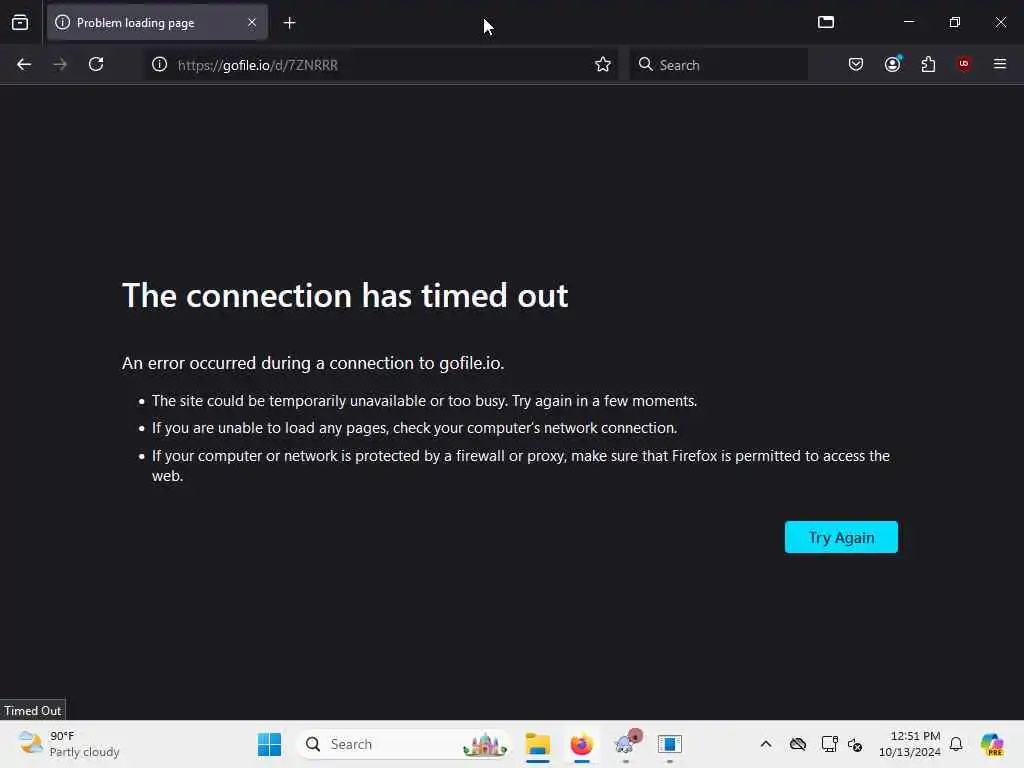The image size is (1024, 768).
Task: Click 'An error occurred during a connection' text
Action: point(313,363)
